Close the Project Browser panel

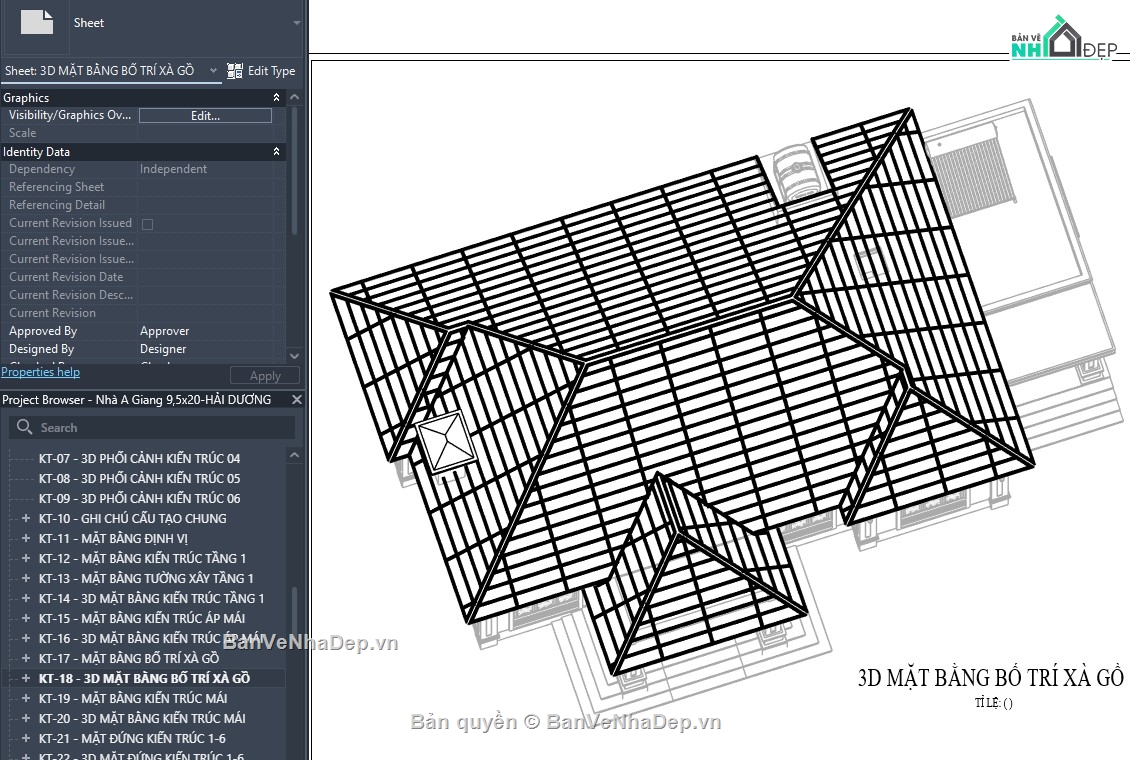pos(296,399)
